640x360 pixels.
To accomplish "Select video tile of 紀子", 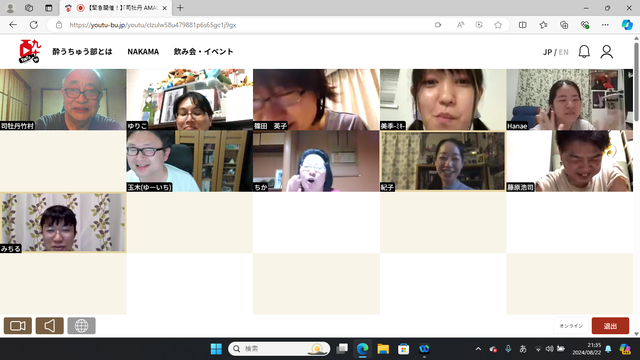I will tap(443, 161).
